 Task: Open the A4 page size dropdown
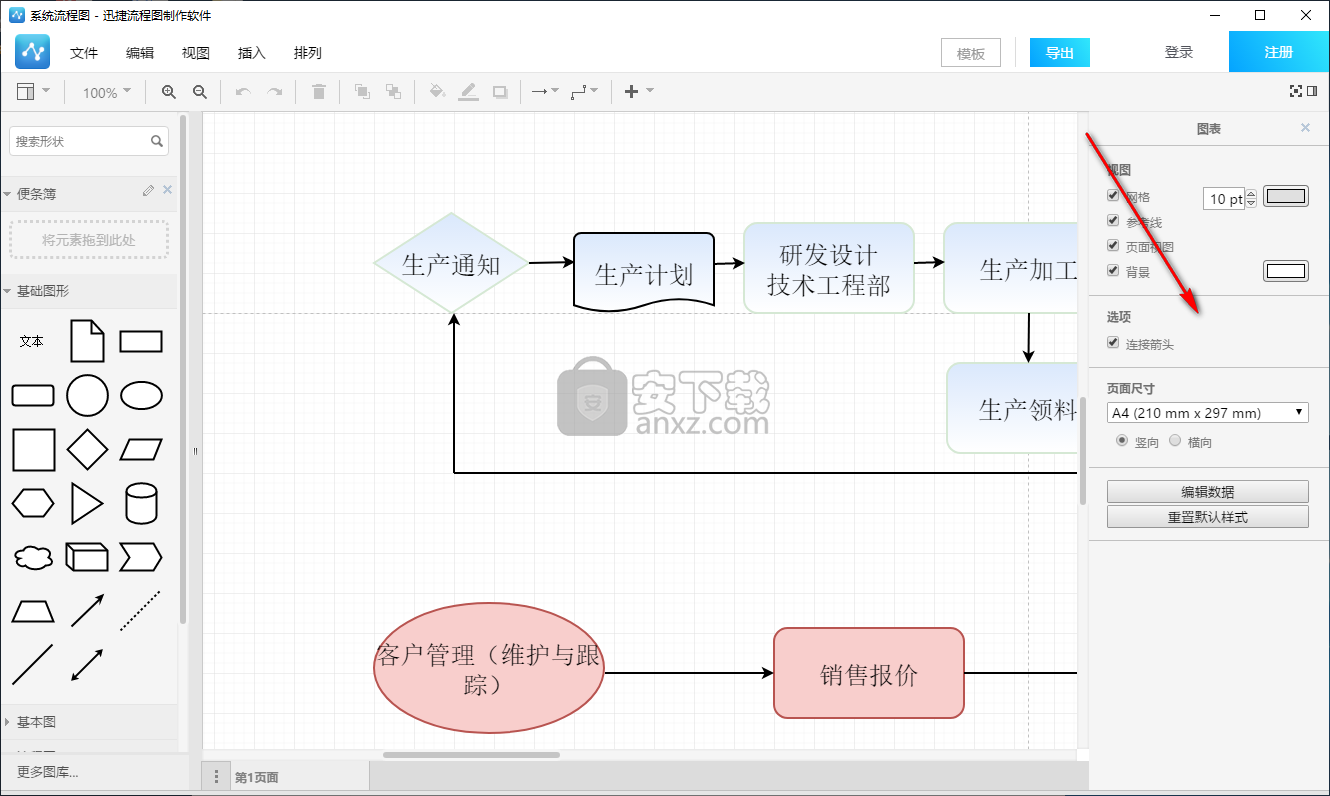(x=1208, y=412)
